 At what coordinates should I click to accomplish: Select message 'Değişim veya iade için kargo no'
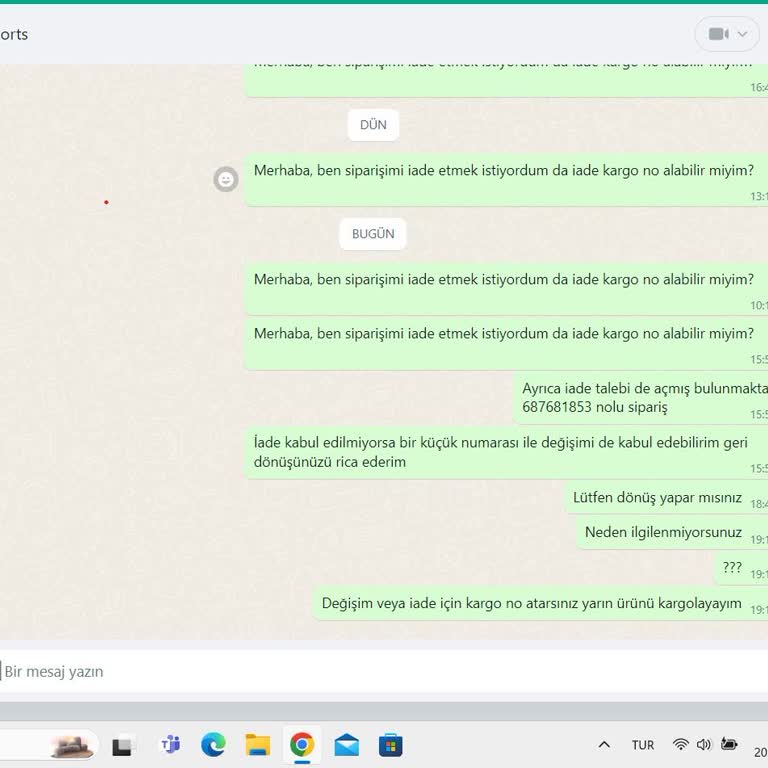tap(540, 603)
